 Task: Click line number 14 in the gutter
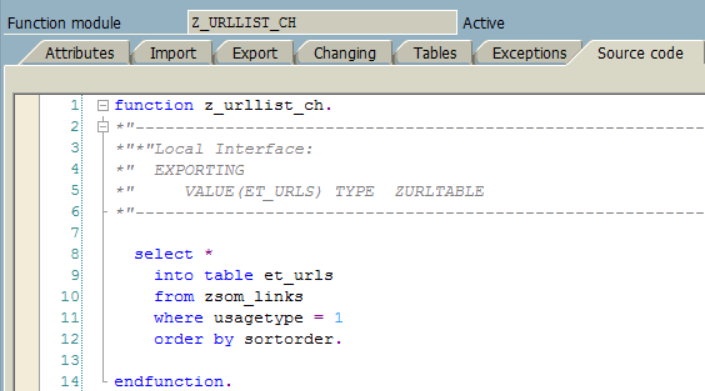[70, 382]
